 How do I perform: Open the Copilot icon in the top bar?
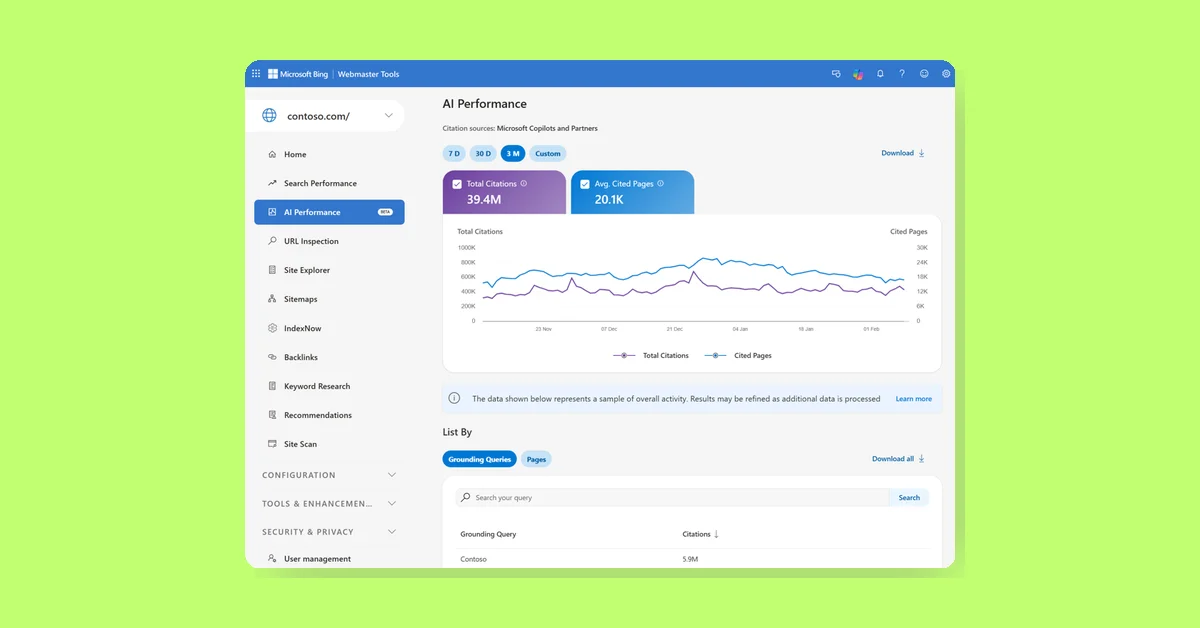858,73
